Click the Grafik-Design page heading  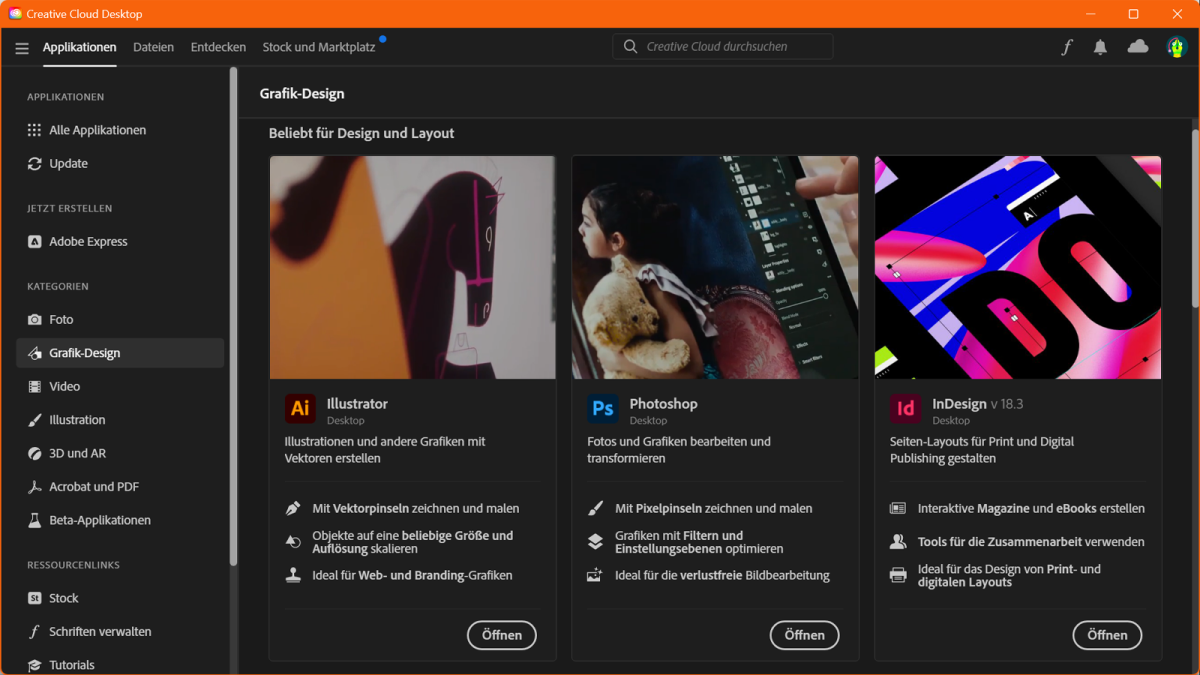(x=302, y=94)
